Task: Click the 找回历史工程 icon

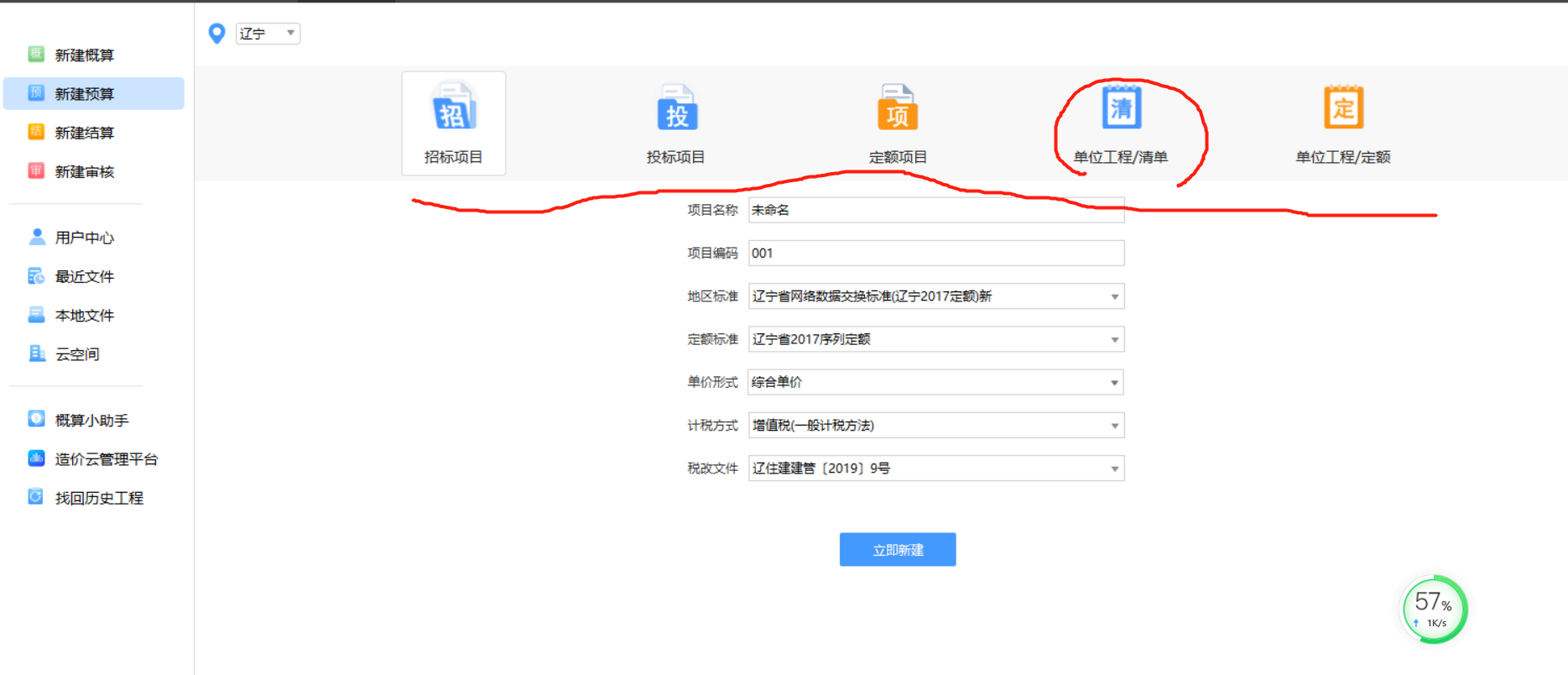Action: pos(37,497)
